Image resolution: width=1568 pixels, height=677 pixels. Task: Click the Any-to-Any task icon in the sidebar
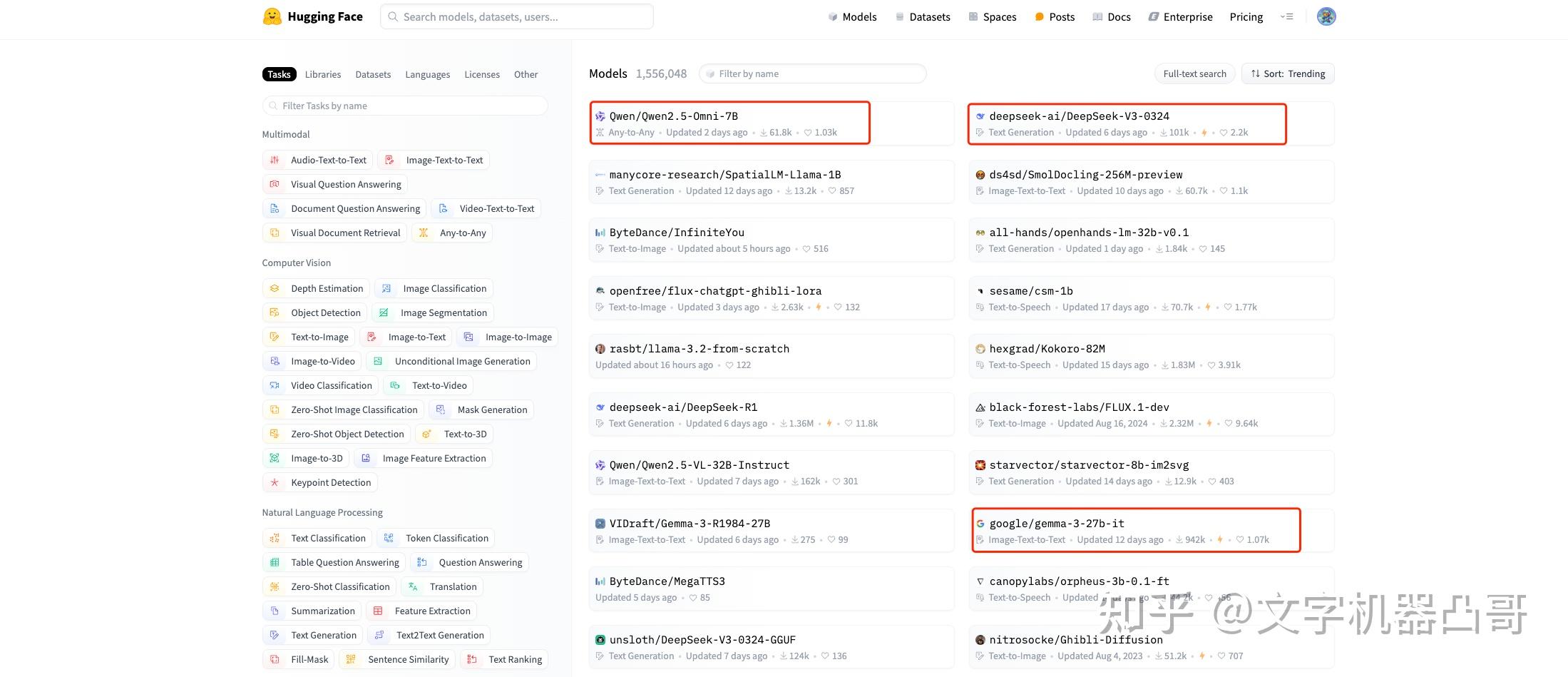[424, 233]
